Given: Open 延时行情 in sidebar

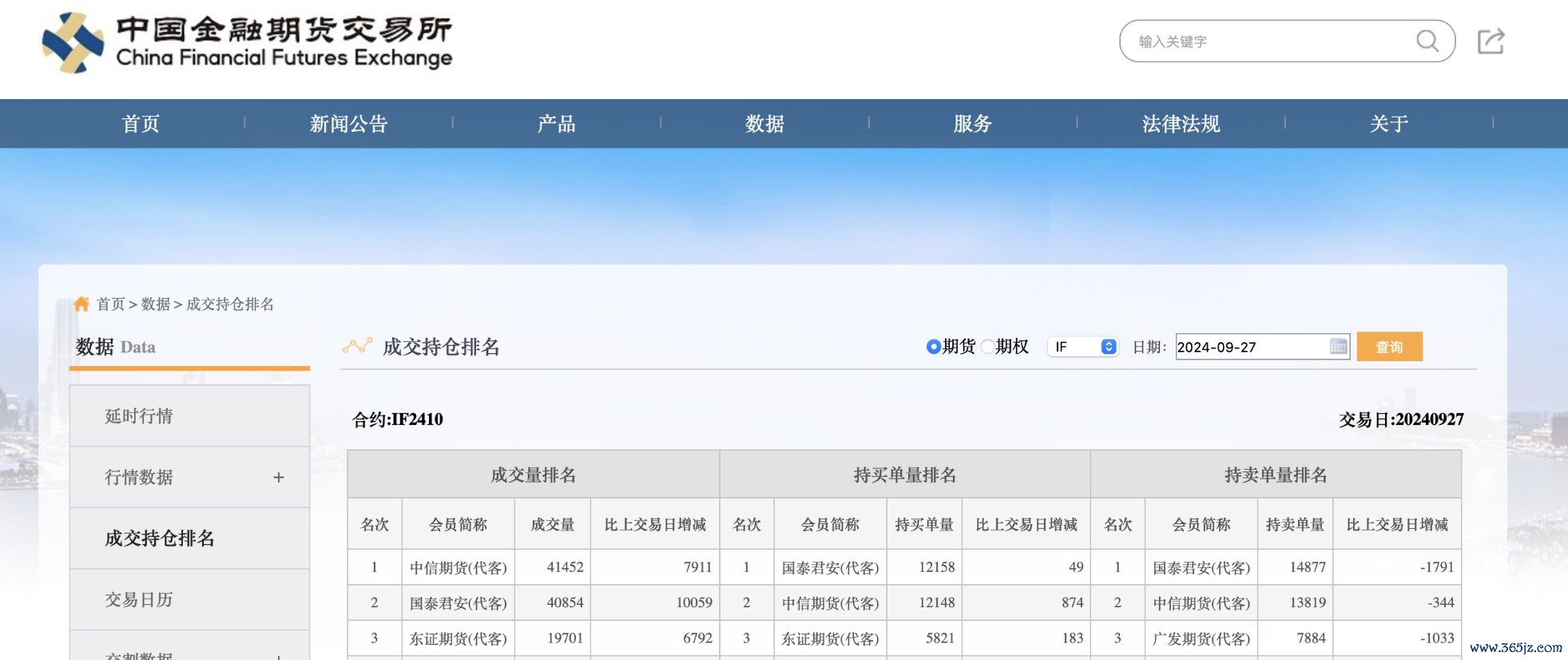Looking at the screenshot, I should pos(189,415).
